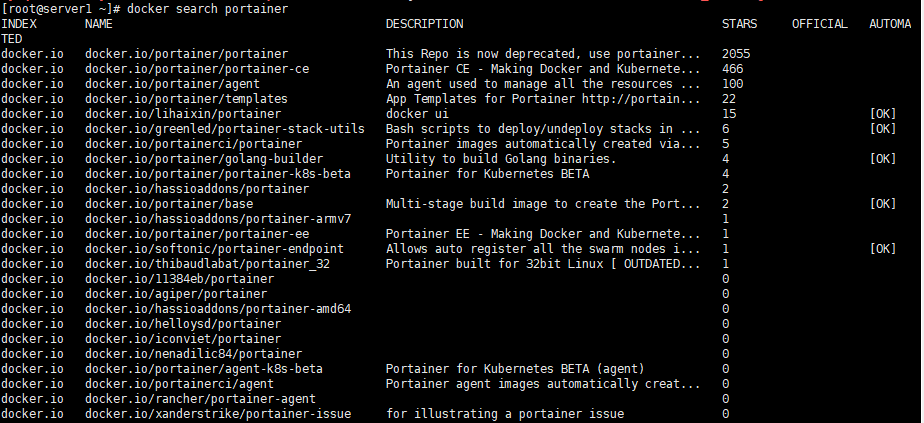Click the 100 stars value
924x423 pixels.
pos(732,84)
